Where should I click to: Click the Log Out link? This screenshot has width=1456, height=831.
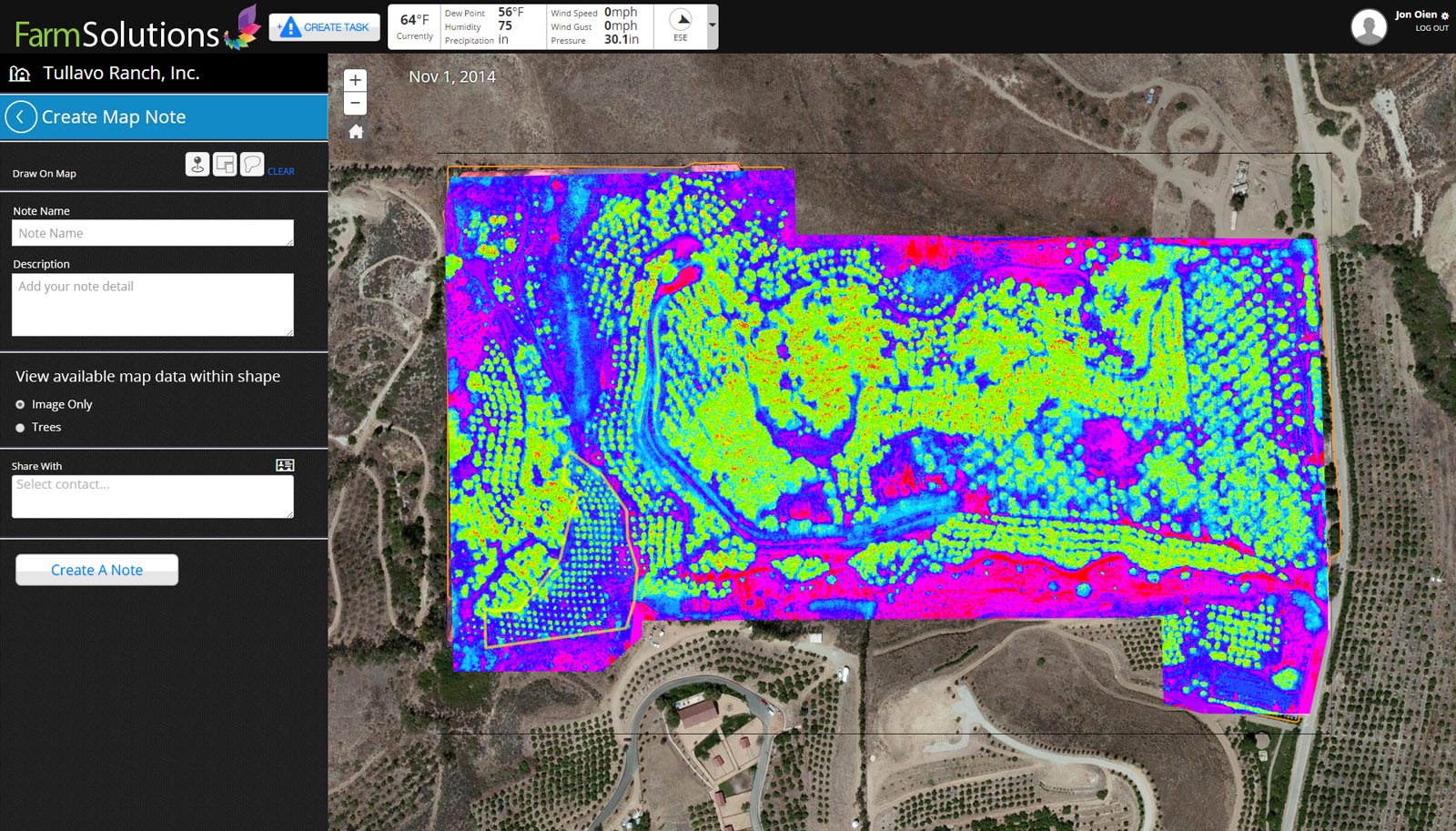[1431, 28]
